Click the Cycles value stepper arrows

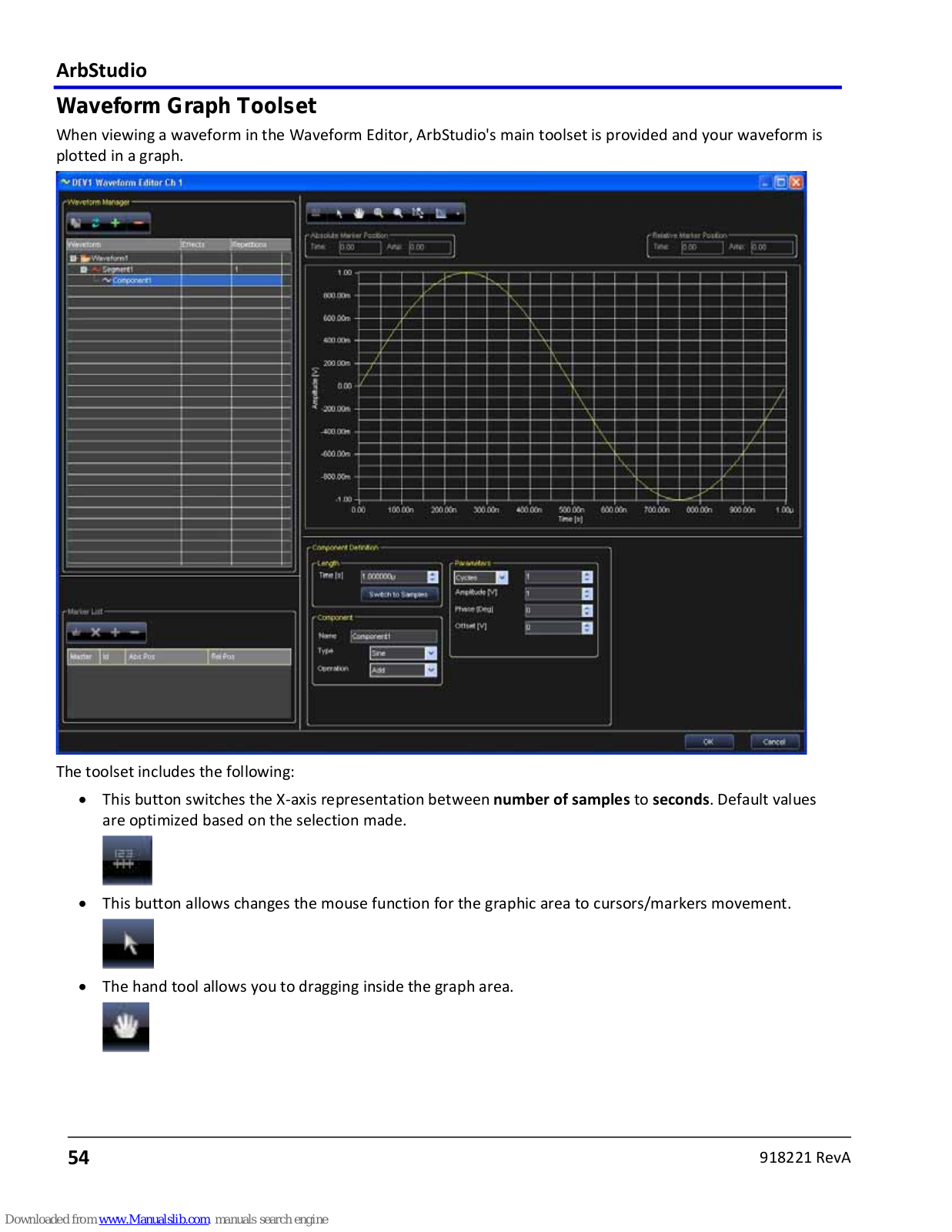click(587, 577)
